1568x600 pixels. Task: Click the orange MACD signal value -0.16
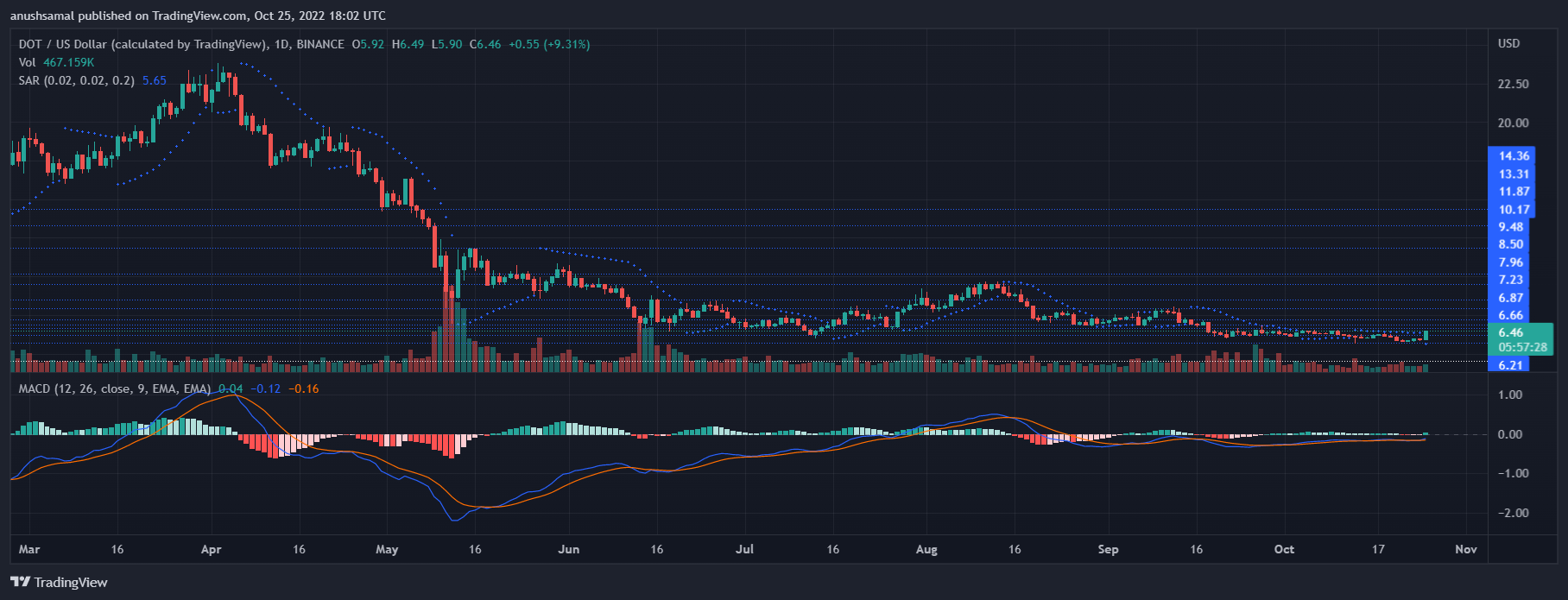[303, 388]
